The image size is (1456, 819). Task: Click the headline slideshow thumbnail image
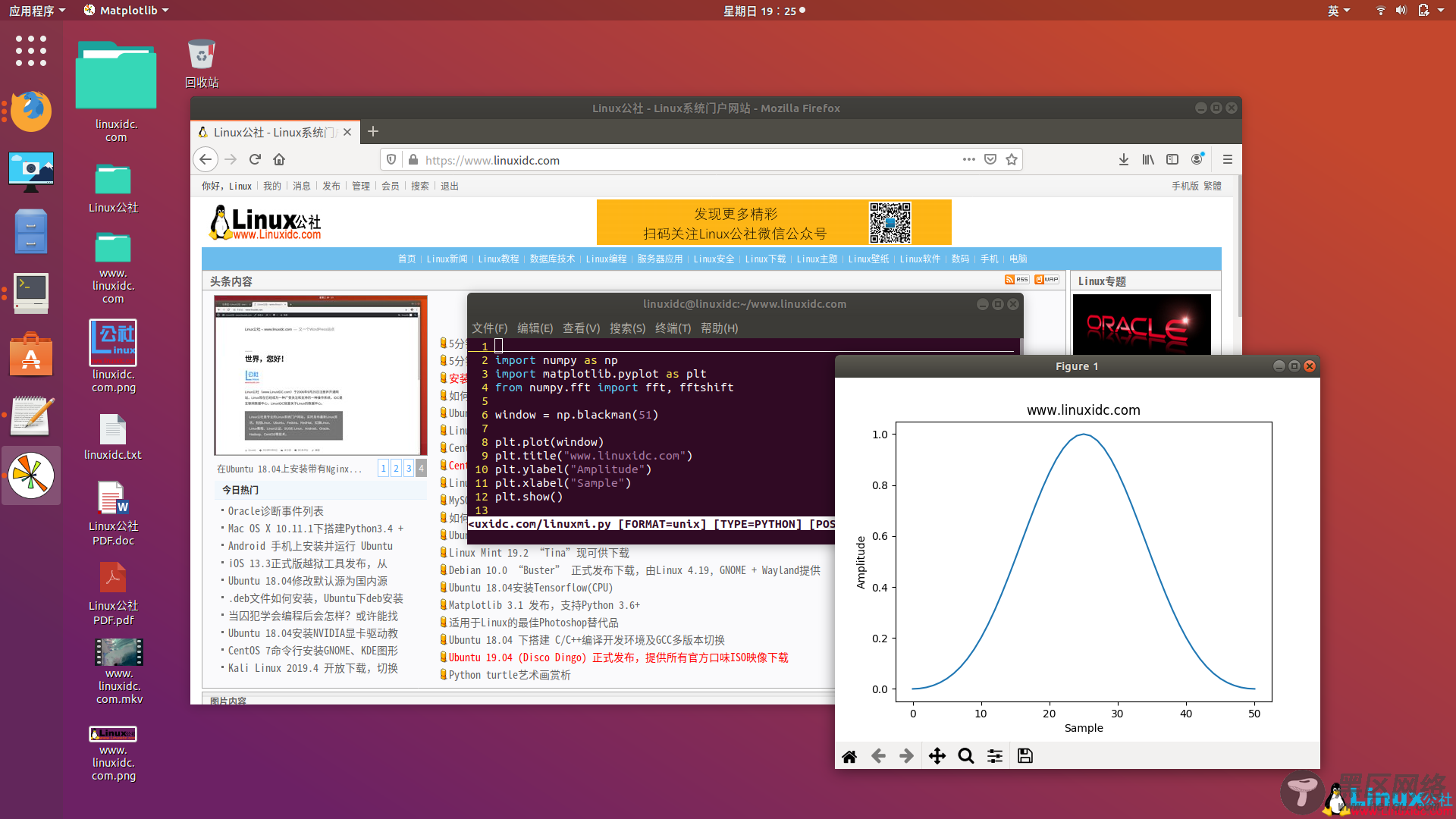(x=321, y=376)
